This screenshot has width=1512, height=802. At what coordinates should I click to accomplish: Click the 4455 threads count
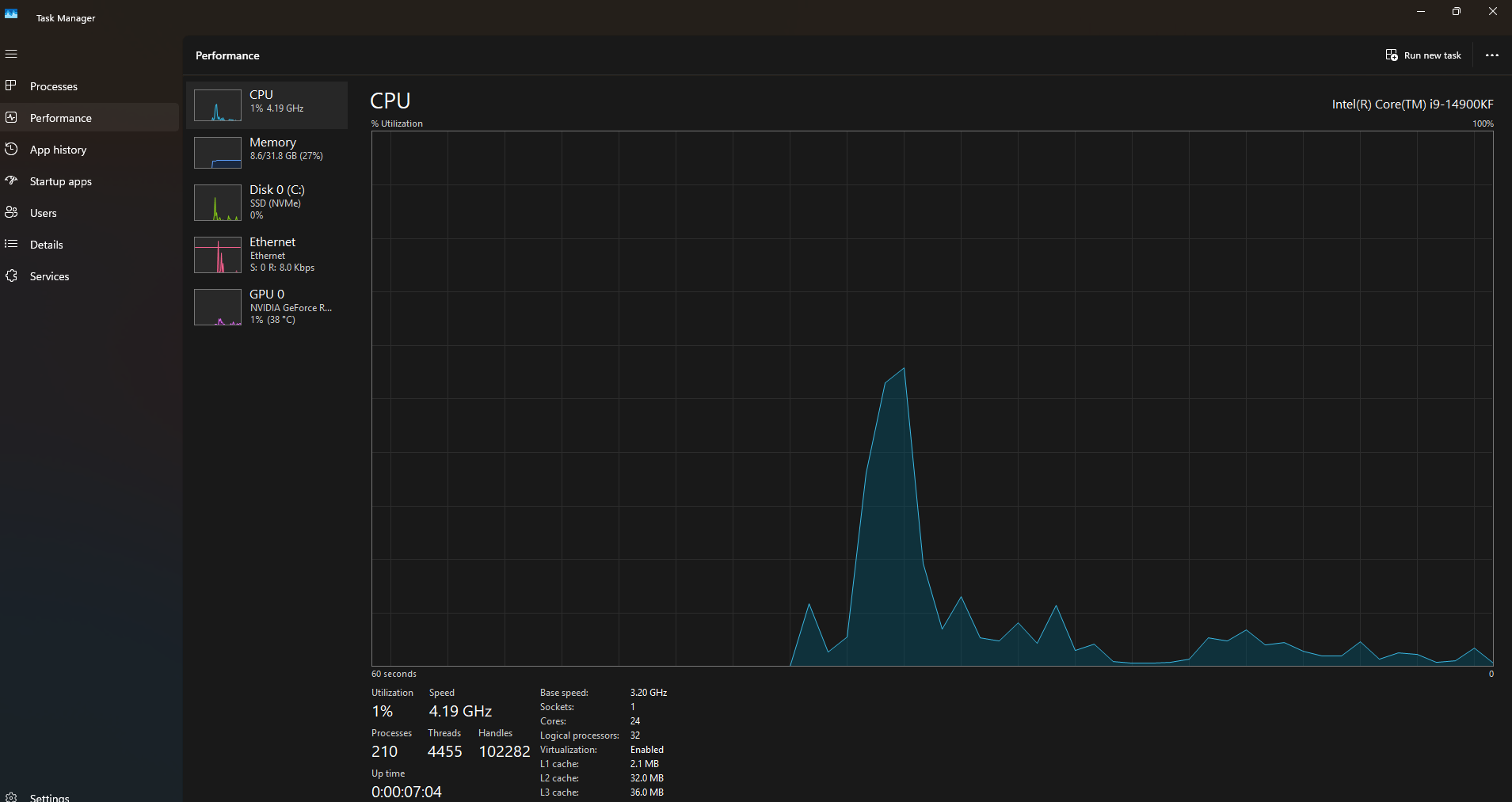[x=445, y=751]
